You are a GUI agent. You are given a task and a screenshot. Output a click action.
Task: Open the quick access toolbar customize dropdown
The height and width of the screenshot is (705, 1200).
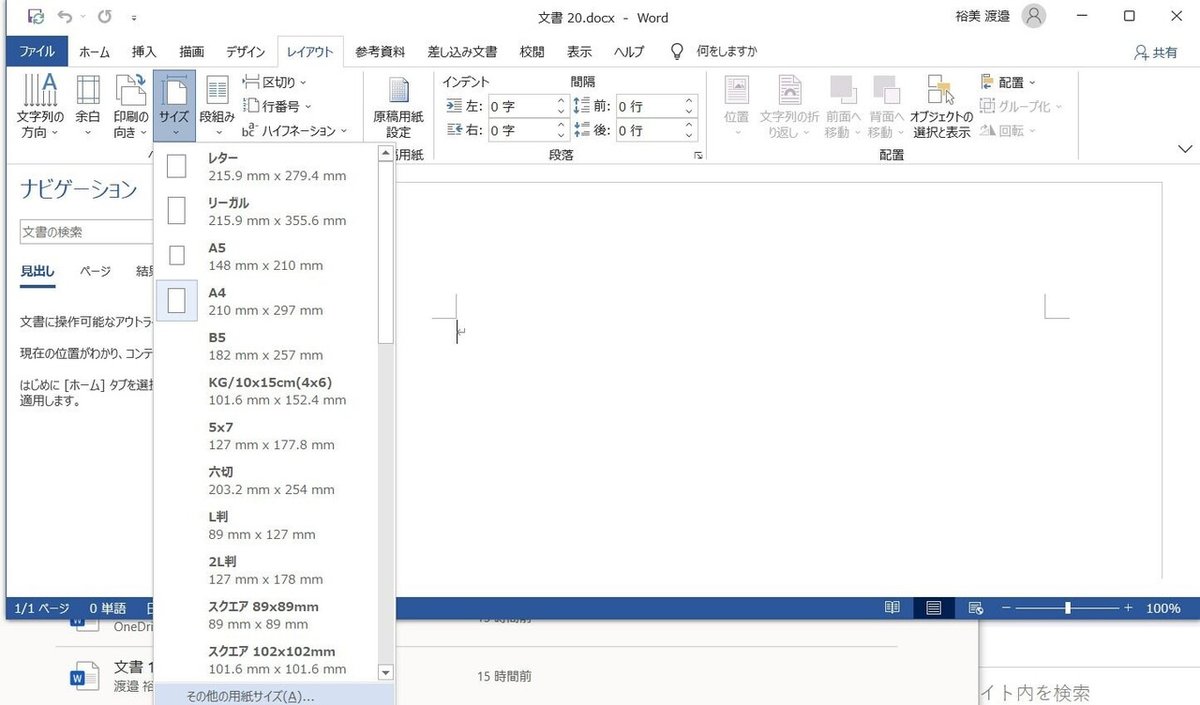pos(135,18)
